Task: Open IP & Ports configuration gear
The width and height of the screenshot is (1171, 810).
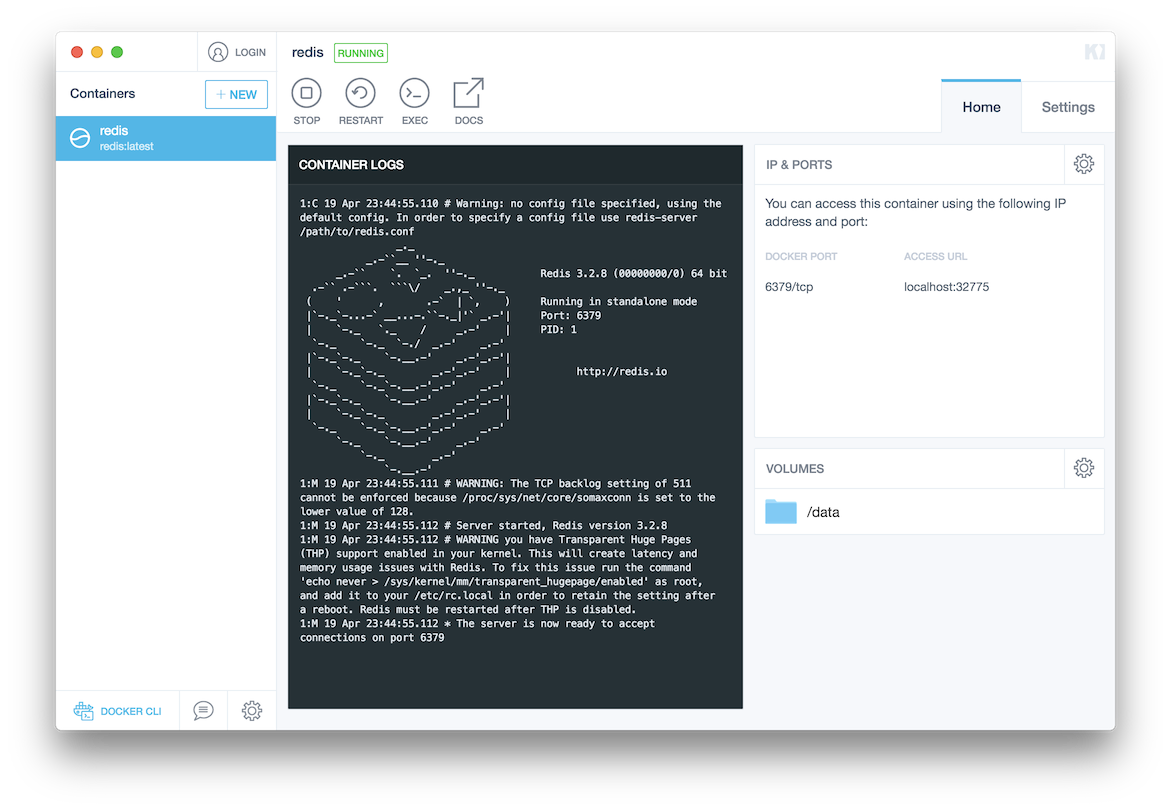Action: pos(1084,164)
